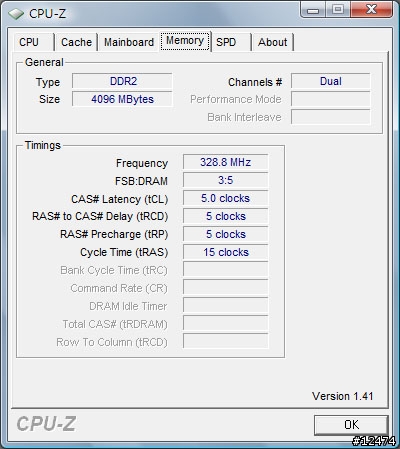Select the Mainboard tab
The width and height of the screenshot is (400, 449).
coord(129,42)
